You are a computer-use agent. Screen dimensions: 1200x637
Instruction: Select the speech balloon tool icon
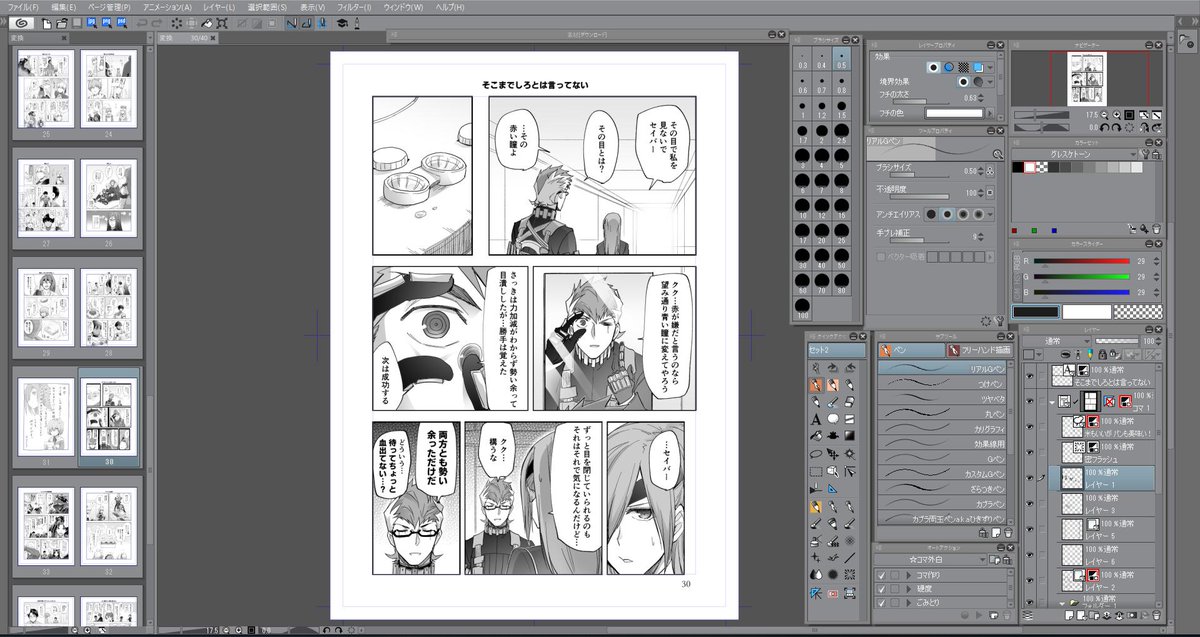pyautogui.click(x=833, y=418)
